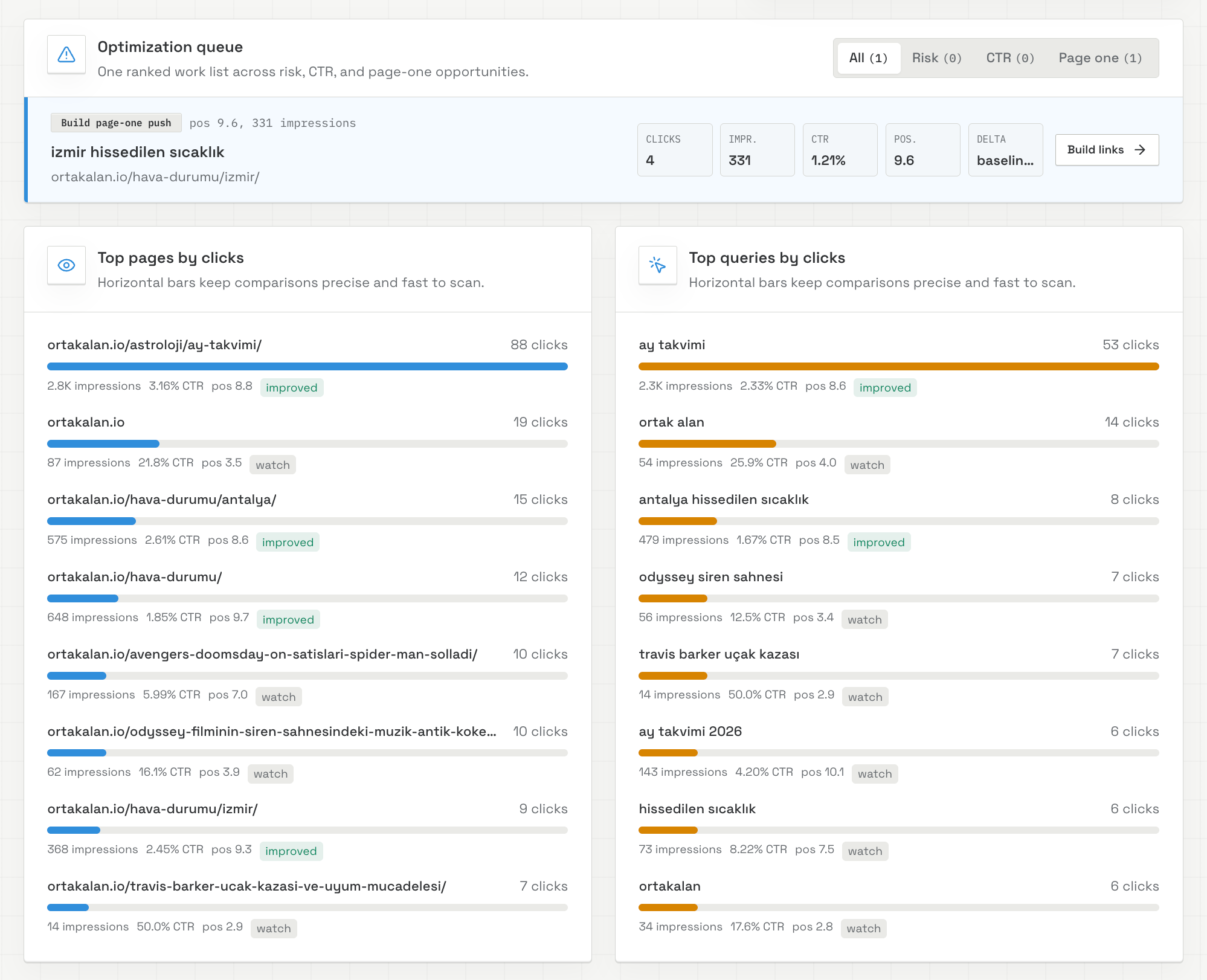Click the CTR 1.21% metric card
Screen dimensions: 1207x980
coord(840,150)
